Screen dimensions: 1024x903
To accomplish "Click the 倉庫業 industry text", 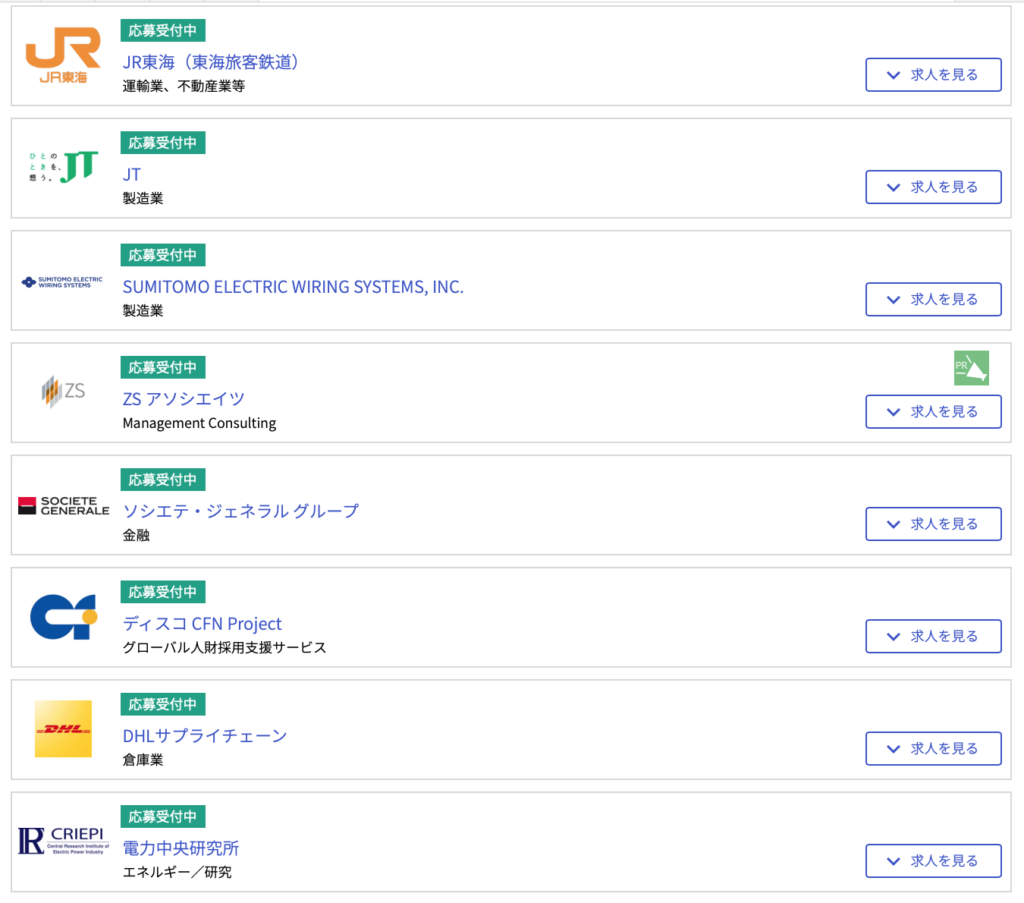I will click(143, 760).
